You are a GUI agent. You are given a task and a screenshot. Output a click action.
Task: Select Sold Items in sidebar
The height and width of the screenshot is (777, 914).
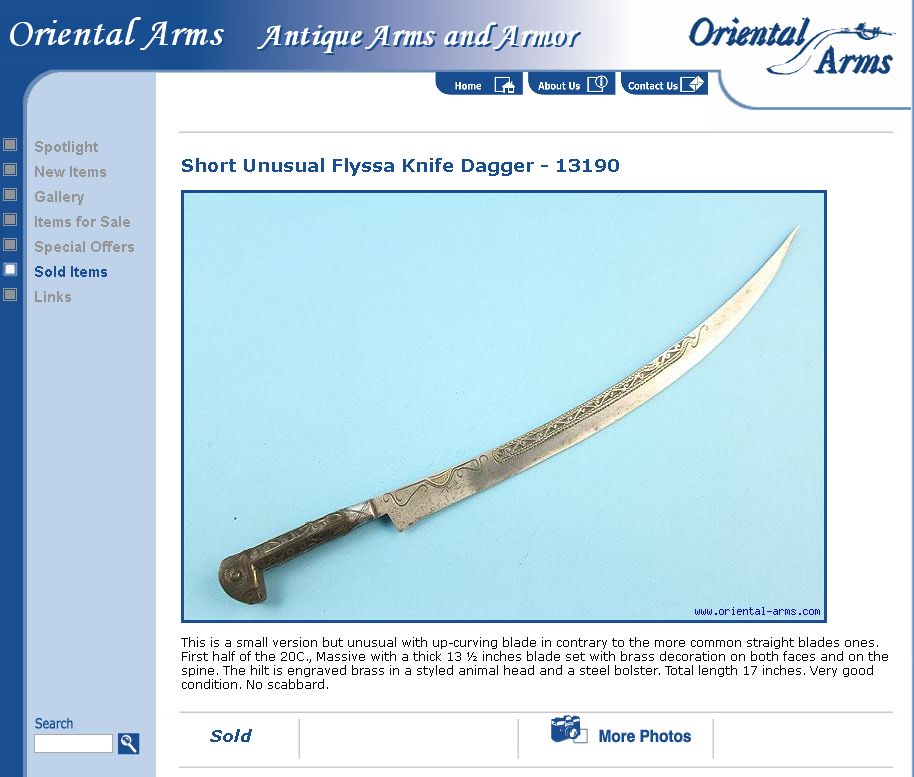pos(71,272)
